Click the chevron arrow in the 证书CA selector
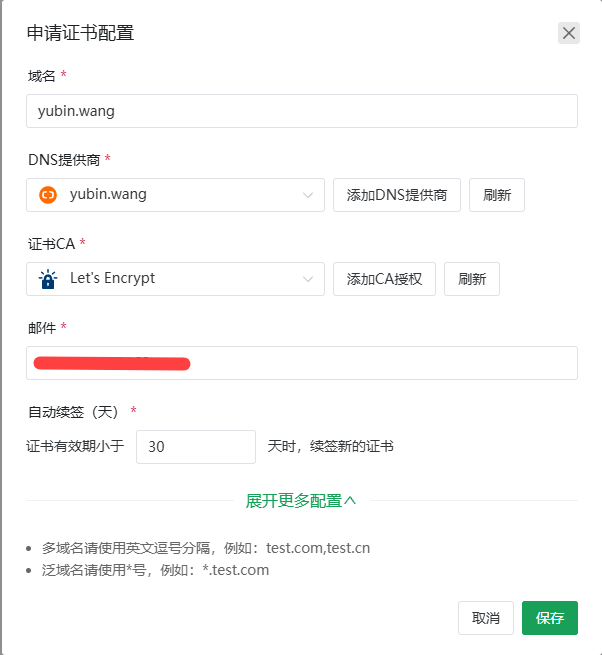Screen dimensions: 602x655 pos(308,279)
